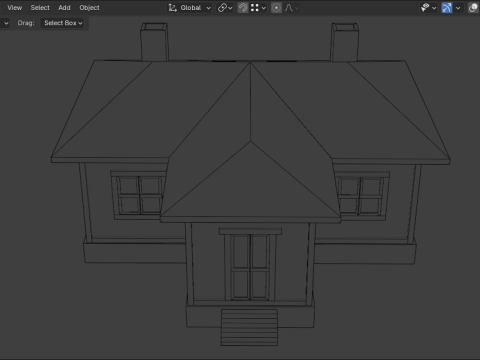Screen dimensions: 480x360
Task: Open the Select Box drag dropdown
Action: [63, 23]
